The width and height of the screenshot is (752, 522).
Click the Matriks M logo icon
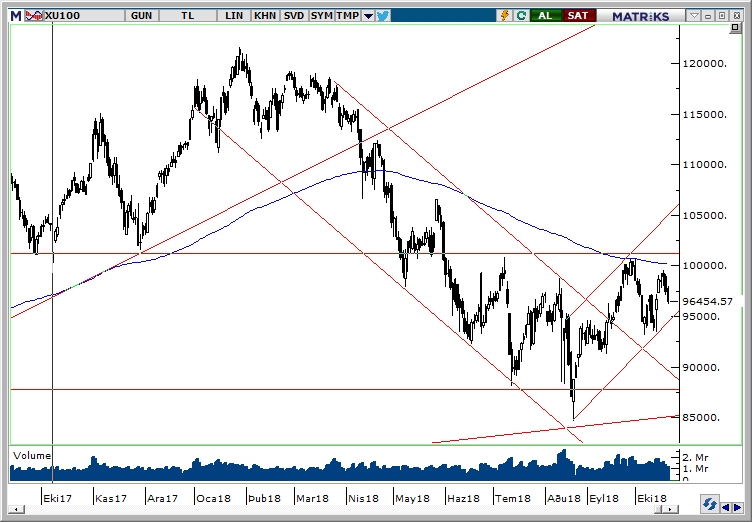(16, 16)
